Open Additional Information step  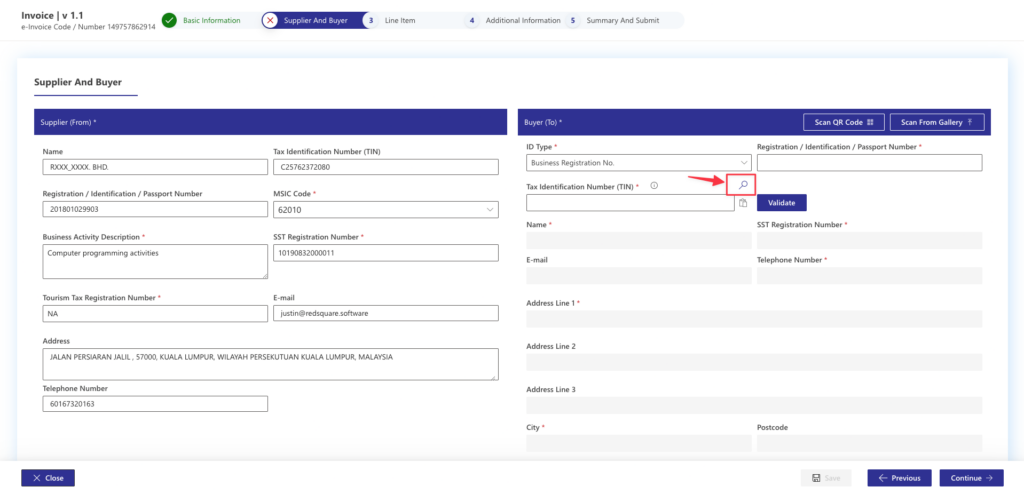[x=523, y=20]
